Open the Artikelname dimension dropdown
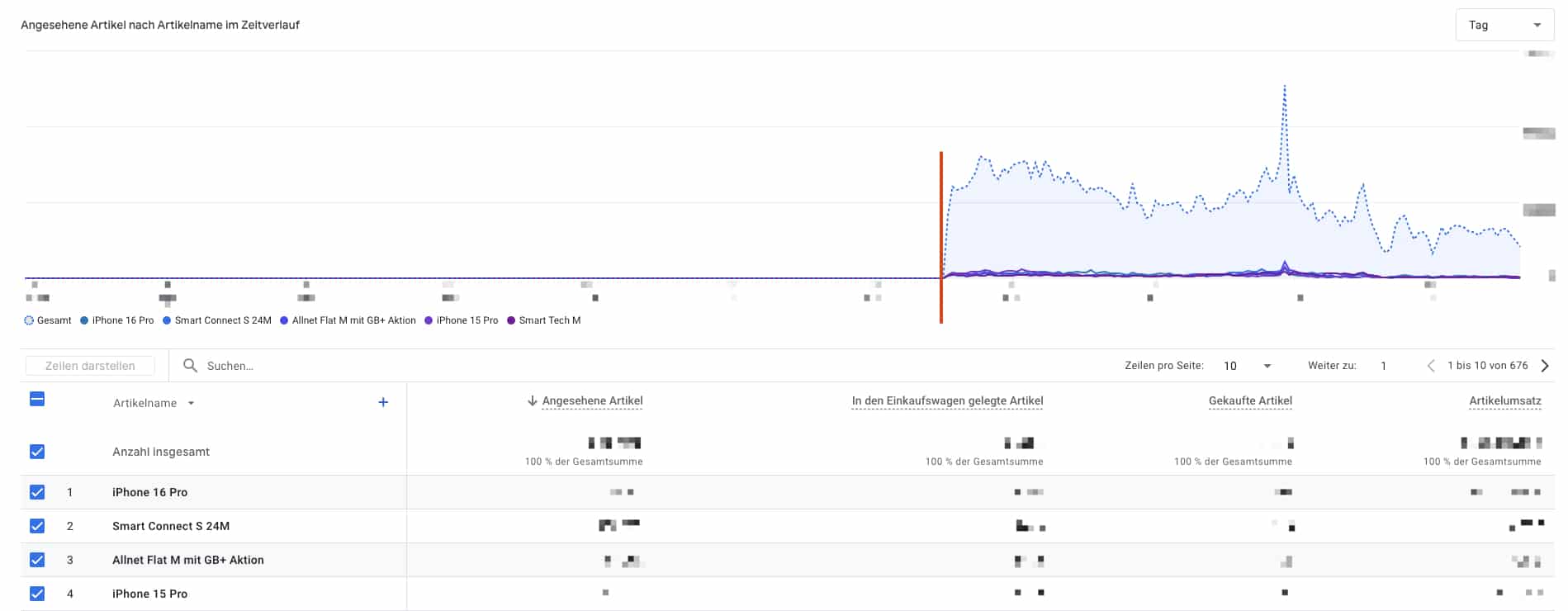This screenshot has height=611, width=1568. [154, 403]
